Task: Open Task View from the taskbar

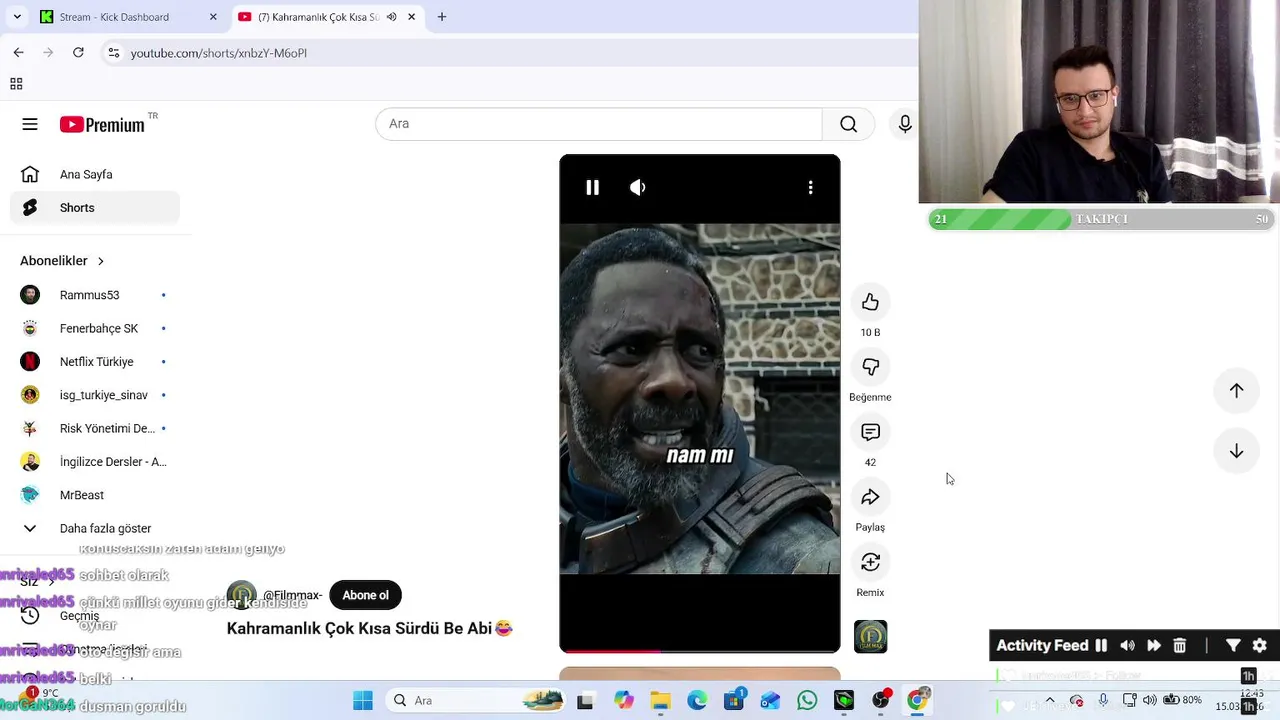Action: [585, 700]
